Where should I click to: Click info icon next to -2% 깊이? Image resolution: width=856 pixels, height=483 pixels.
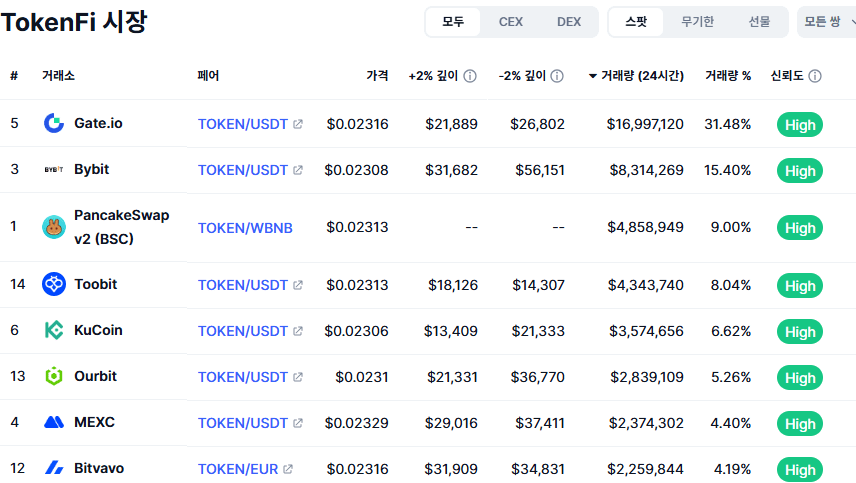[x=557, y=76]
